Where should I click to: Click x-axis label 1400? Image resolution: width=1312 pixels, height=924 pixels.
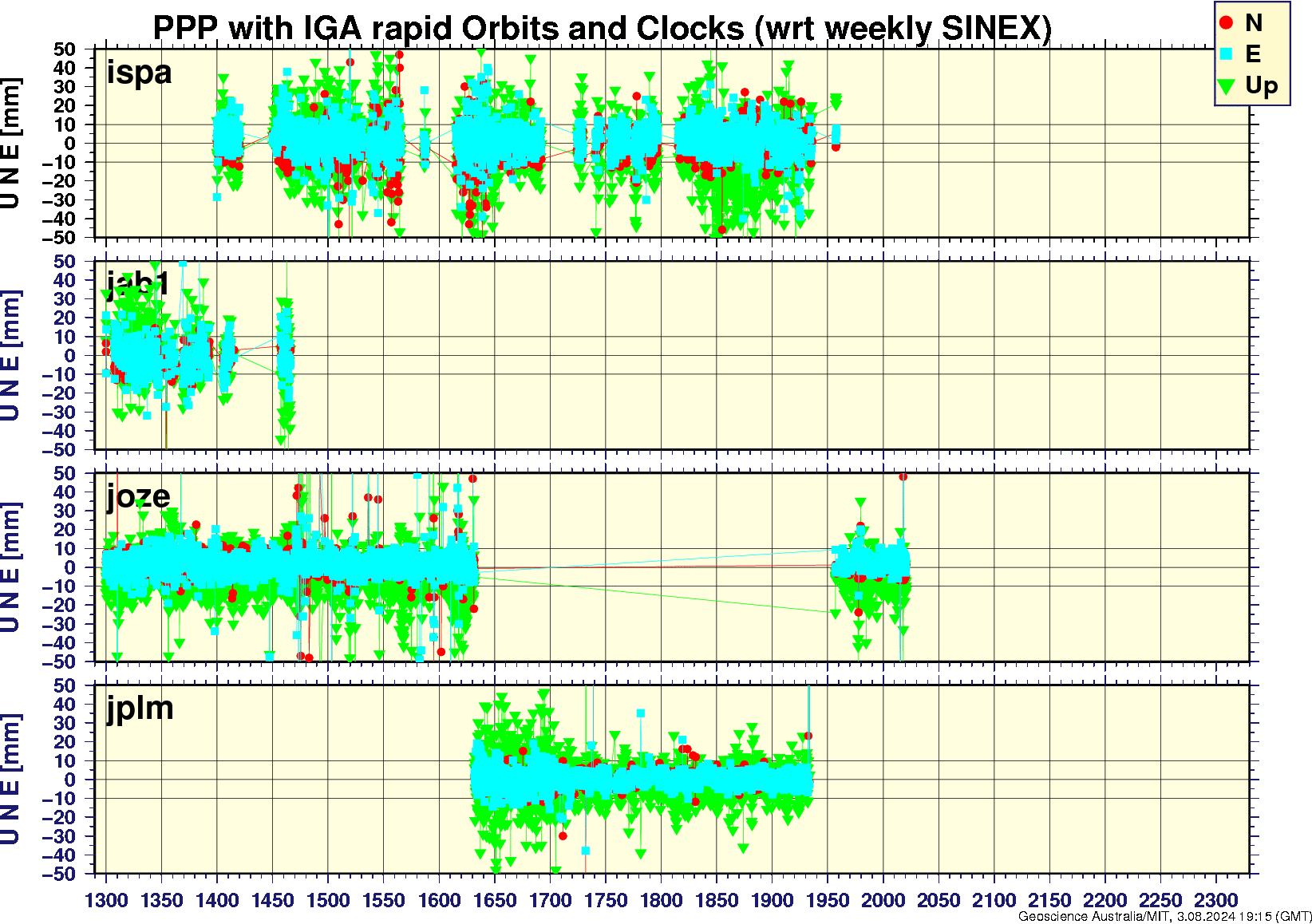point(217,900)
